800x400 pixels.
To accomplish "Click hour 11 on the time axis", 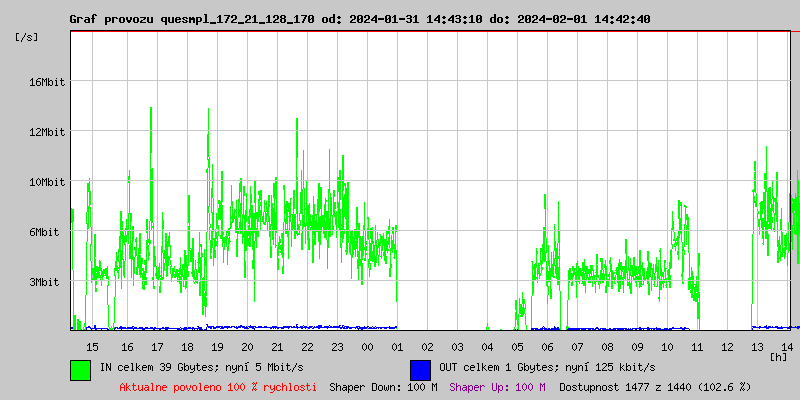I will coord(697,346).
